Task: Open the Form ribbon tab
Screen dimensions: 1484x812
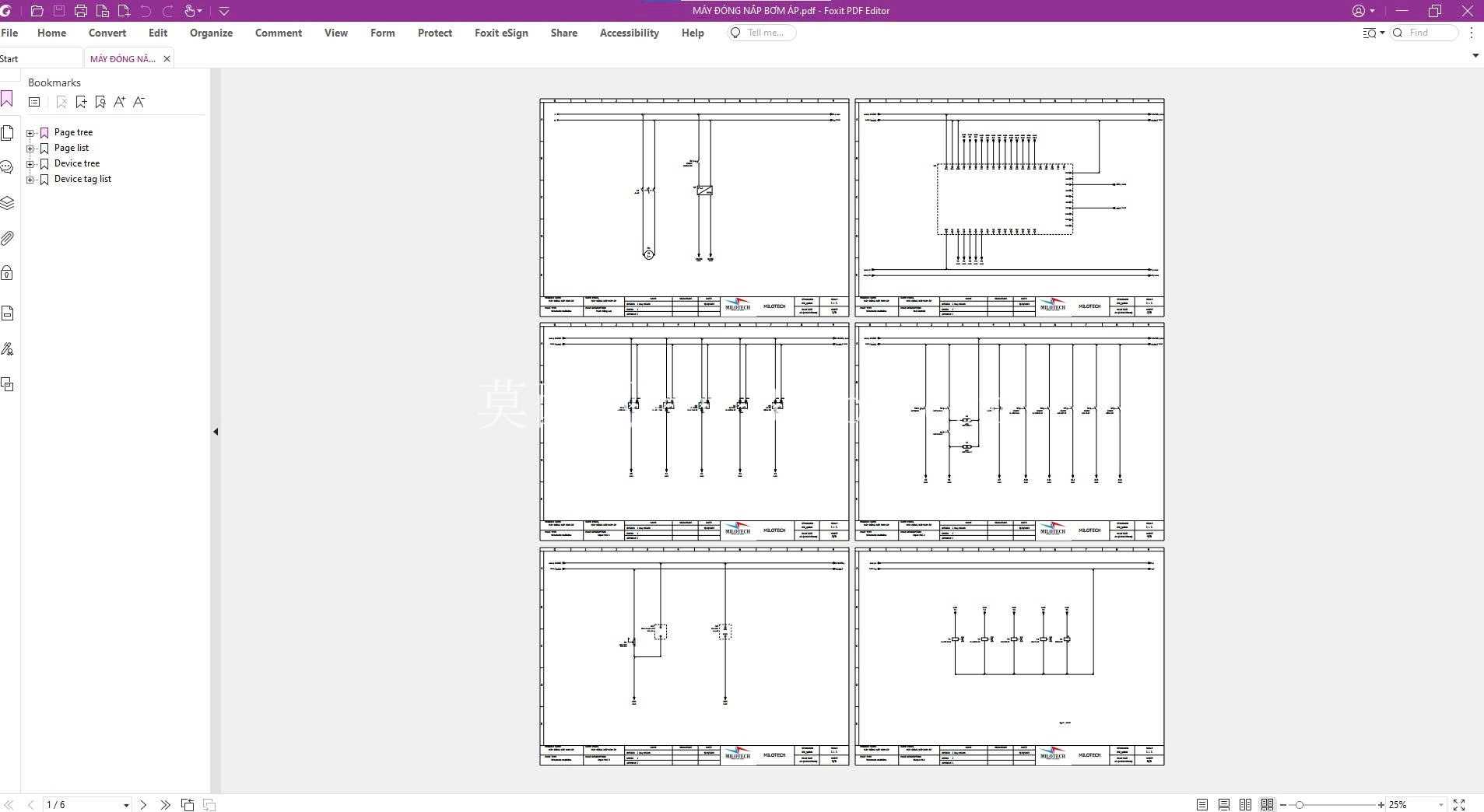Action: (382, 33)
